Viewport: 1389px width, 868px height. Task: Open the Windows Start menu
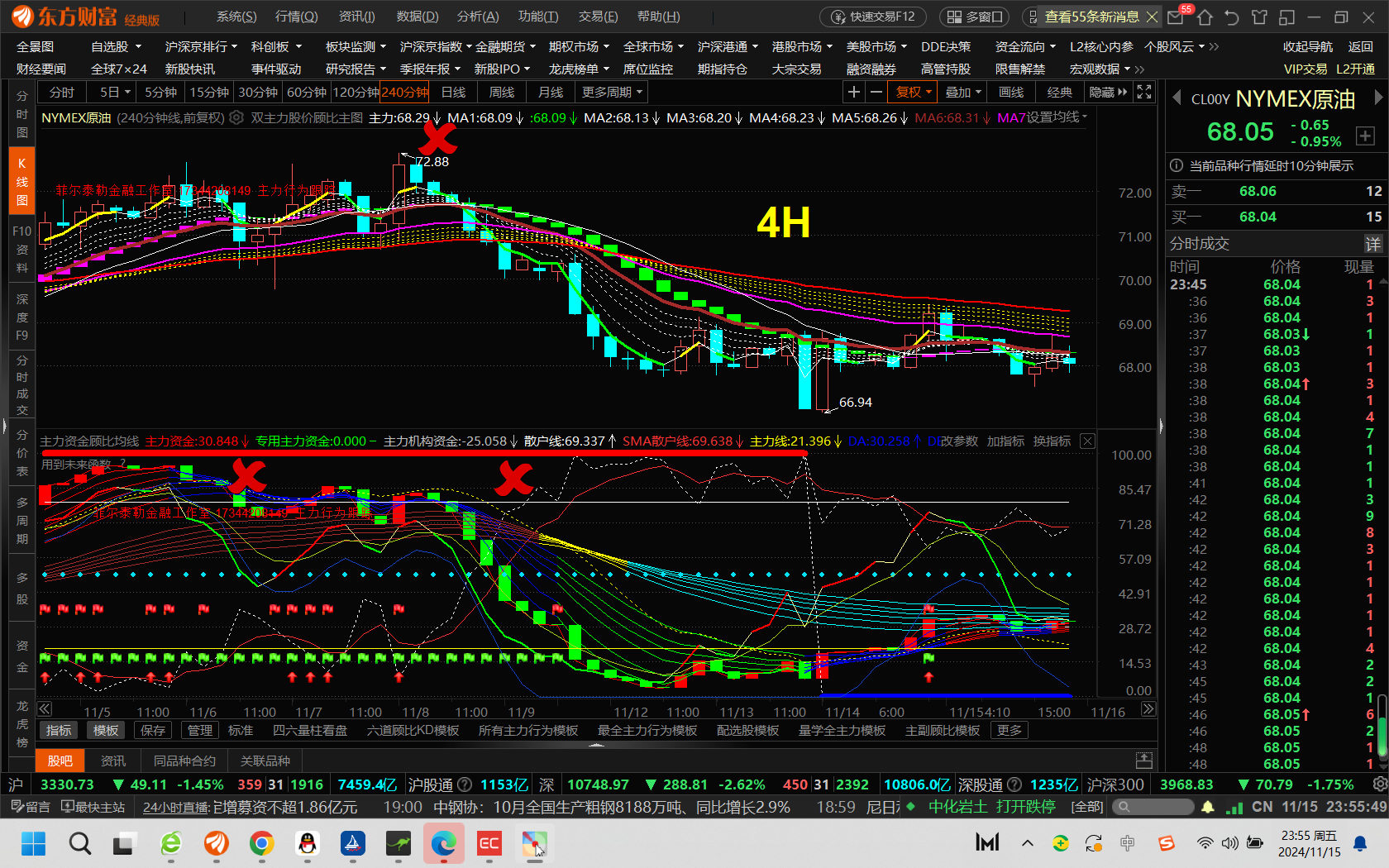[33, 843]
